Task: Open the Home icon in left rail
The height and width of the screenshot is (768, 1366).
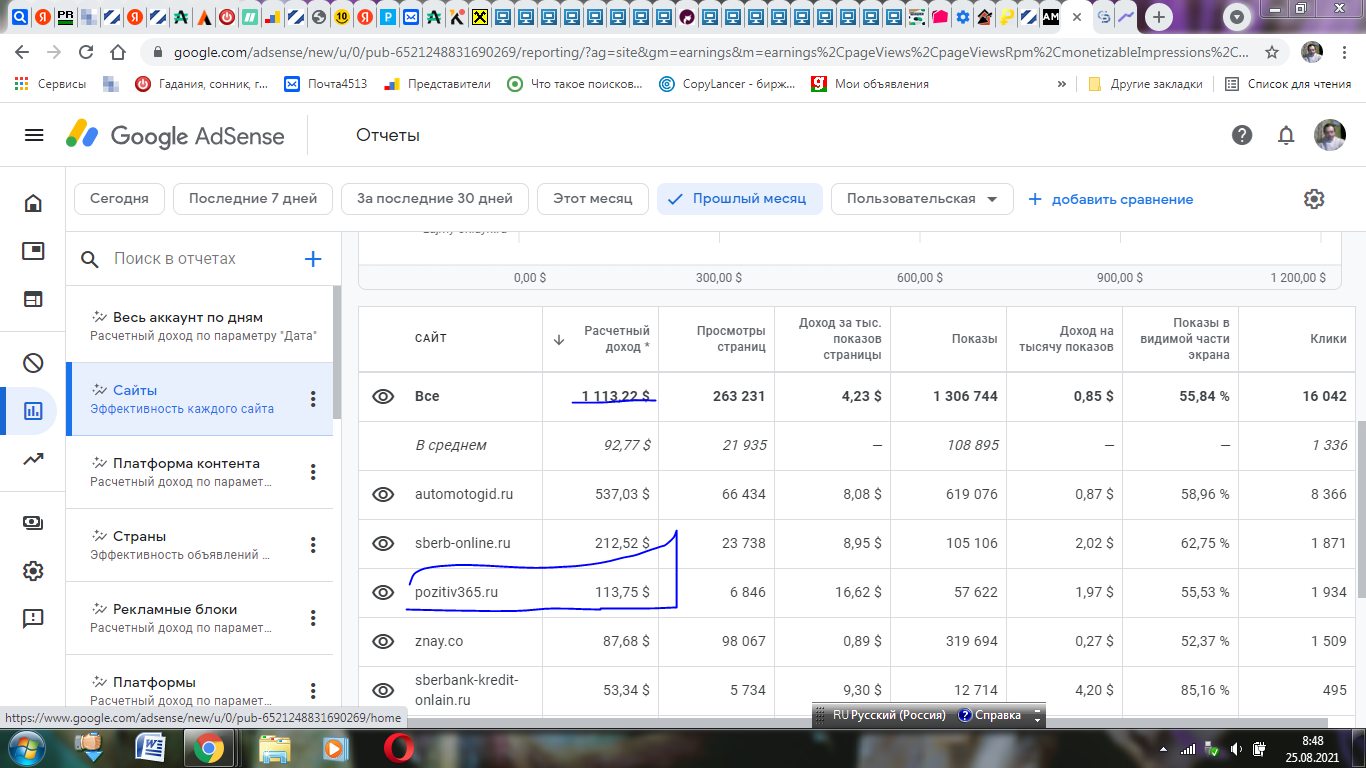Action: click(x=33, y=203)
